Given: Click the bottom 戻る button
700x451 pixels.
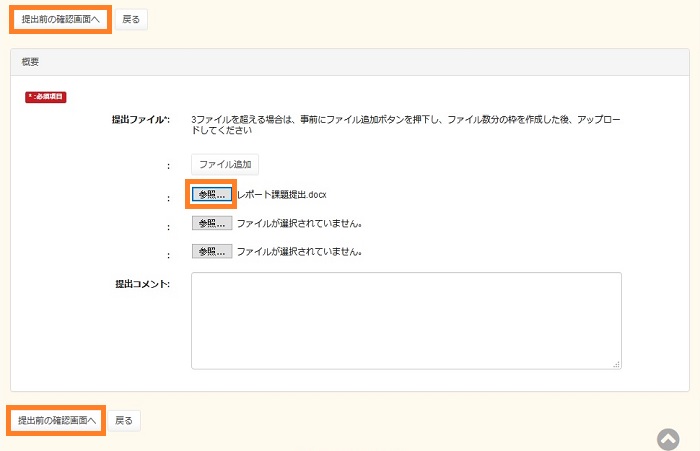Looking at the screenshot, I should tap(124, 421).
